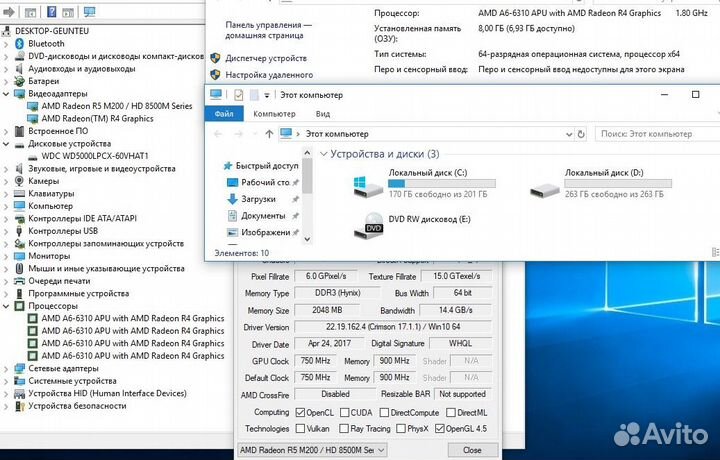The image size is (720, 460).
Task: Collapse the Процессоры tree node
Action: point(6,306)
